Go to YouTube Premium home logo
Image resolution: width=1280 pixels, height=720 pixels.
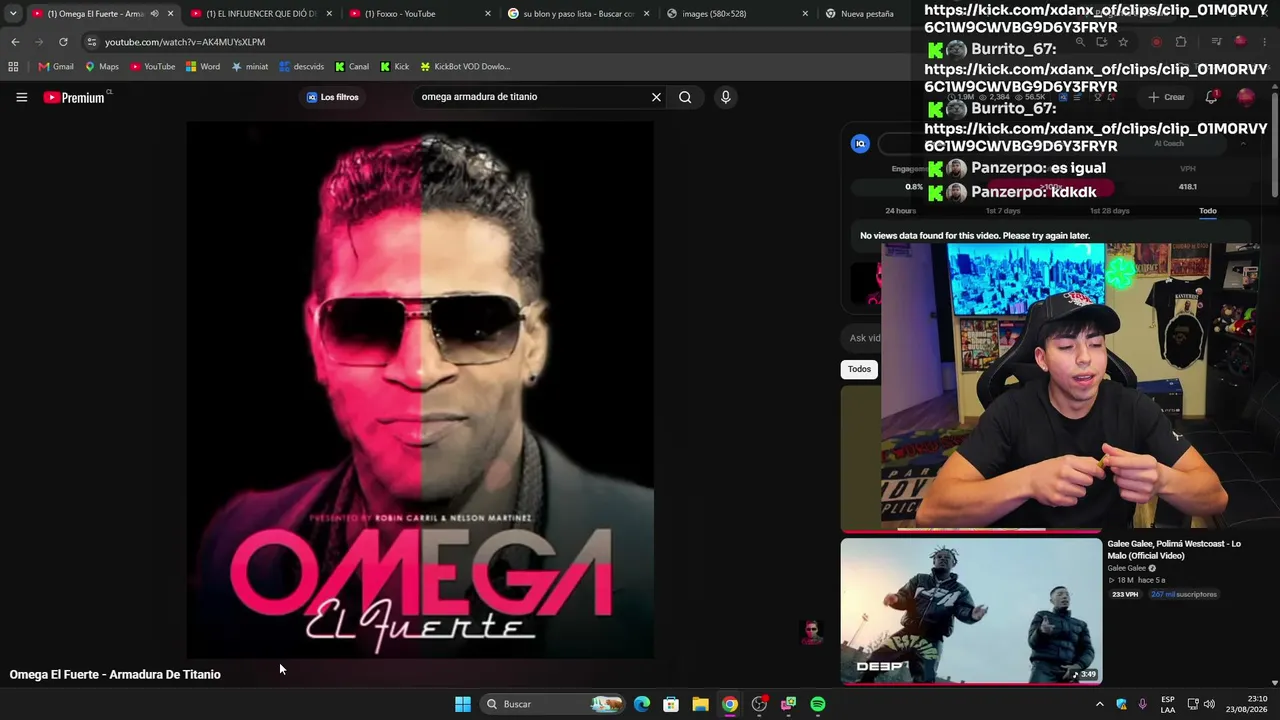[74, 97]
